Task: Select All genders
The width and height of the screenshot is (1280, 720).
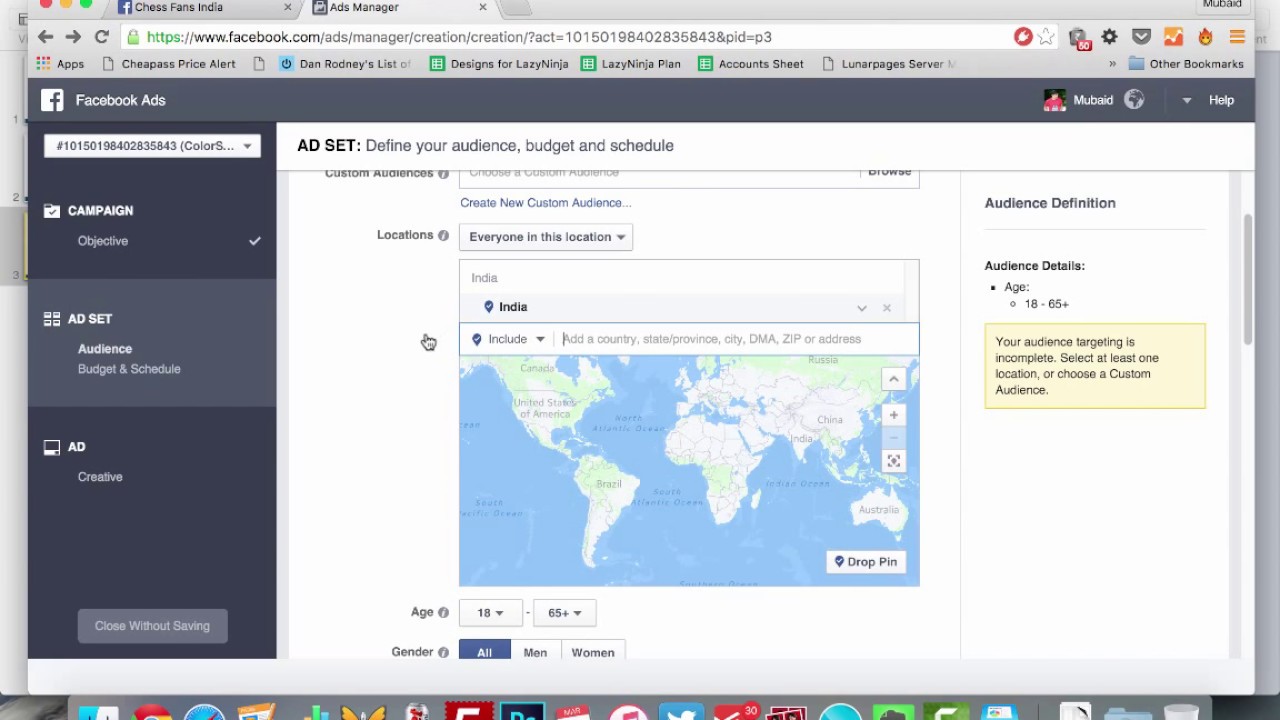Action: (x=484, y=650)
